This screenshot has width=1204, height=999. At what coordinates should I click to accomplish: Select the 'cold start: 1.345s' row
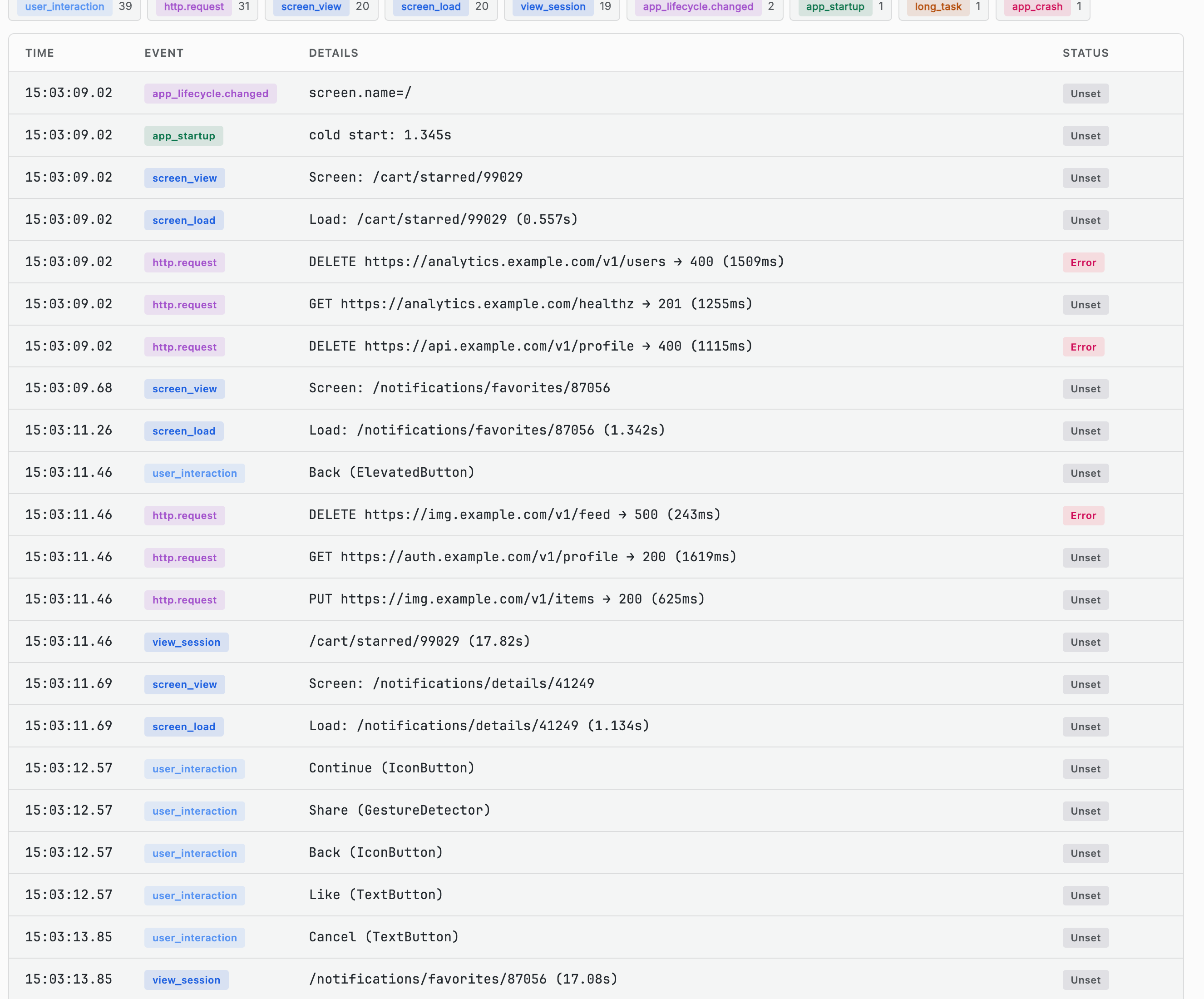click(x=596, y=135)
